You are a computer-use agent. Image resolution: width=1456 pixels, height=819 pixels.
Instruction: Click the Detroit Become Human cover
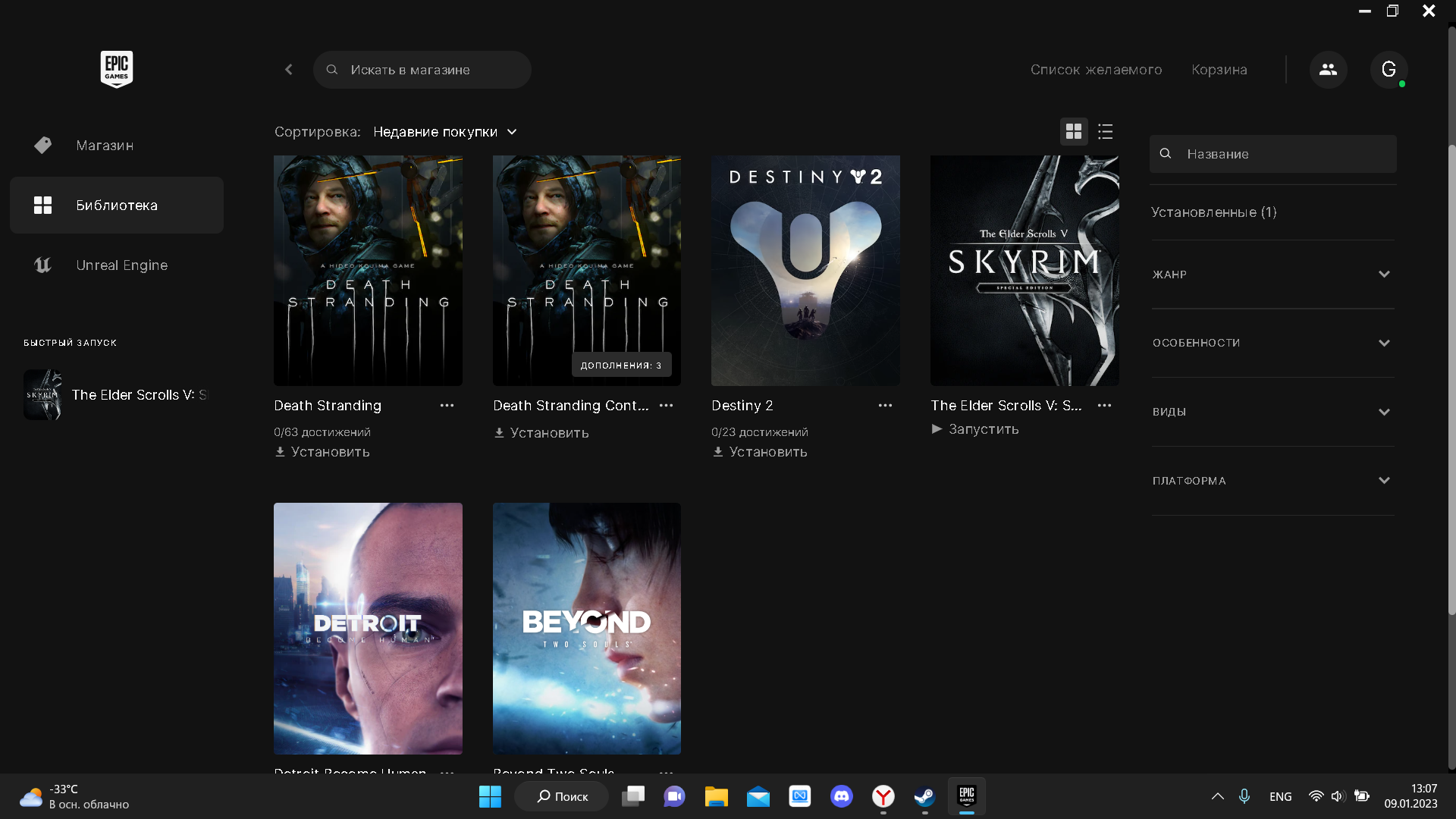(368, 629)
